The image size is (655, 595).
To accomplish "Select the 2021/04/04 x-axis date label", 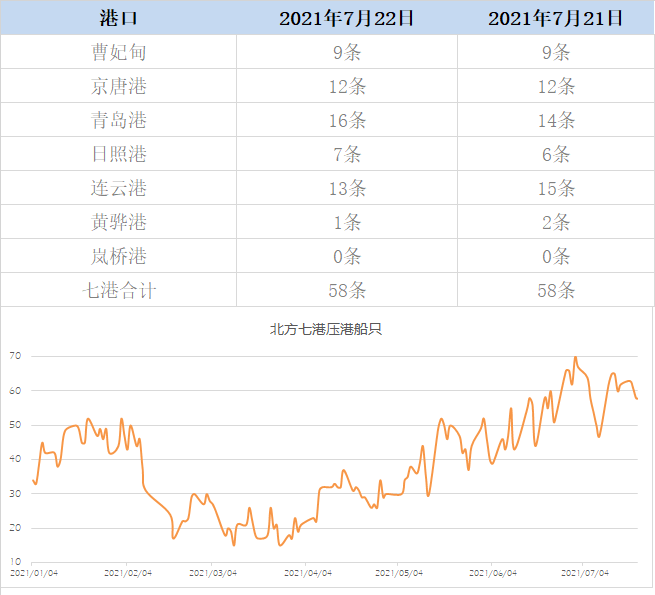I will pyautogui.click(x=308, y=573).
